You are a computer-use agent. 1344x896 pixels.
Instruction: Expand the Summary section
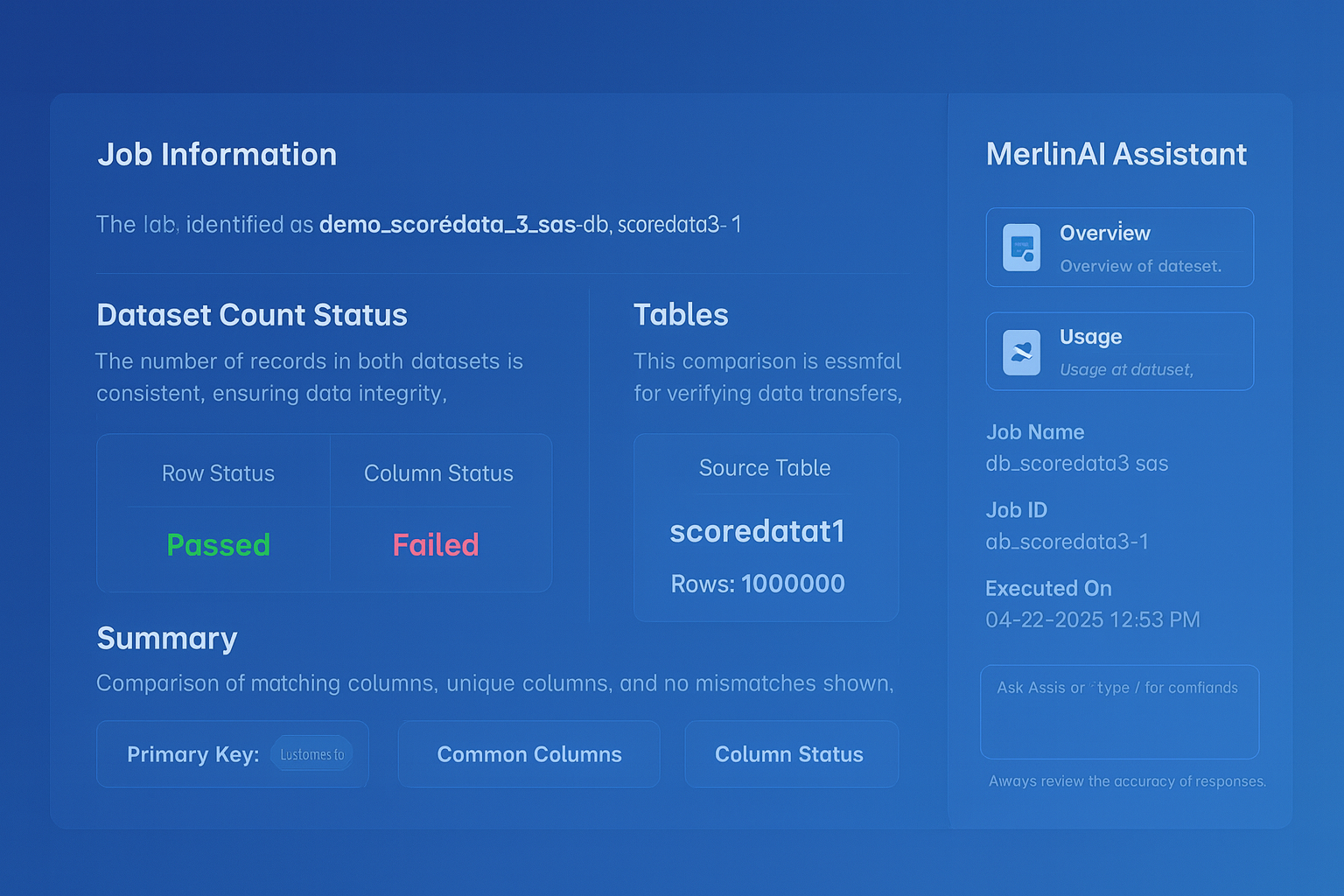[x=167, y=639]
